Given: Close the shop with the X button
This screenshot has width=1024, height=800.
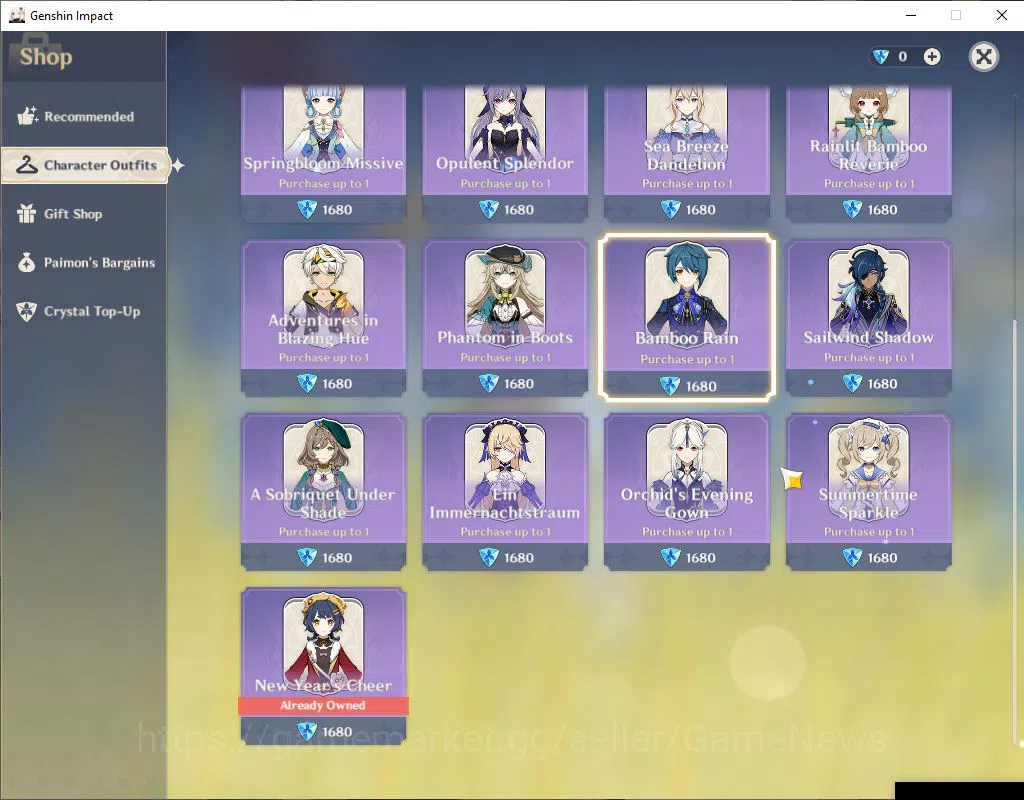Looking at the screenshot, I should point(984,57).
